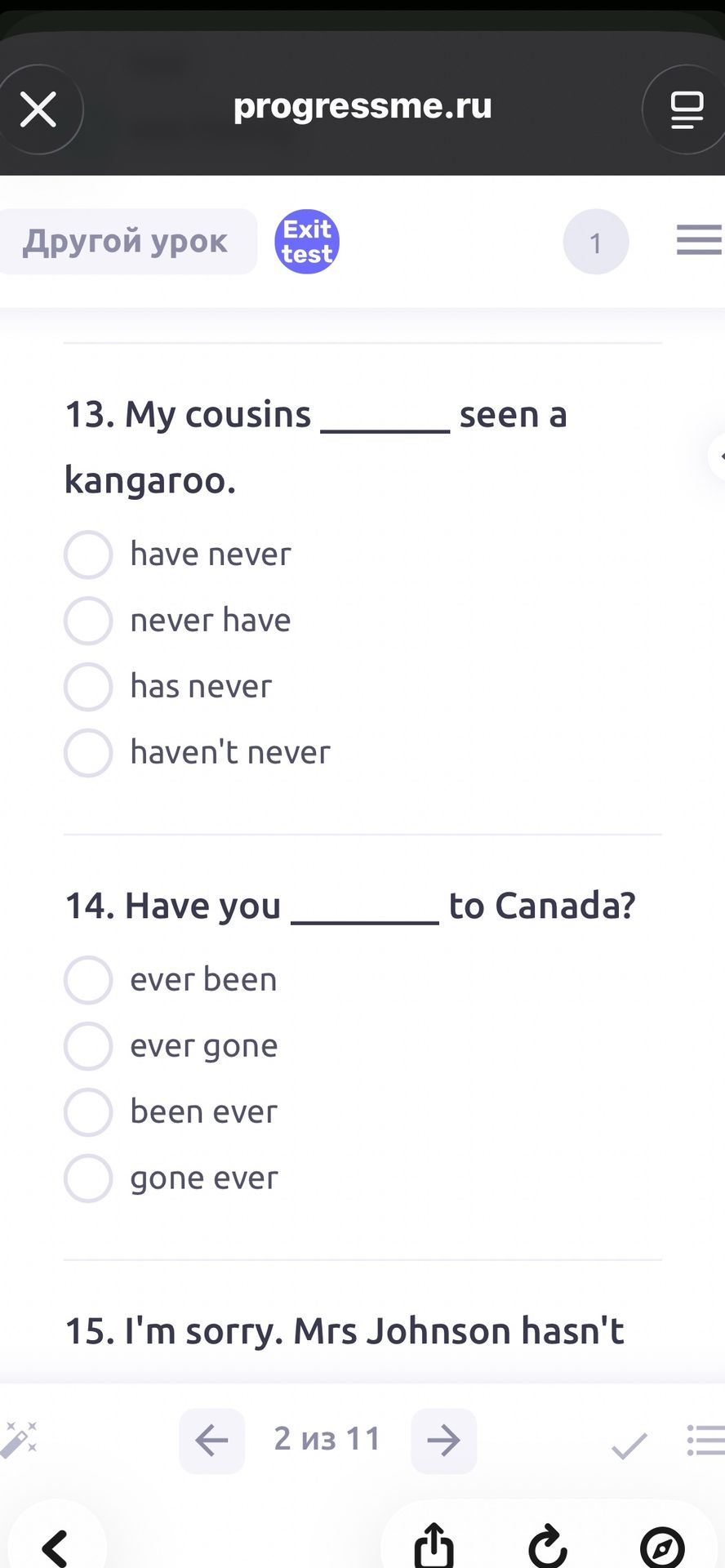Tap the magic wand icon
725x1568 pixels.
coord(20,1440)
